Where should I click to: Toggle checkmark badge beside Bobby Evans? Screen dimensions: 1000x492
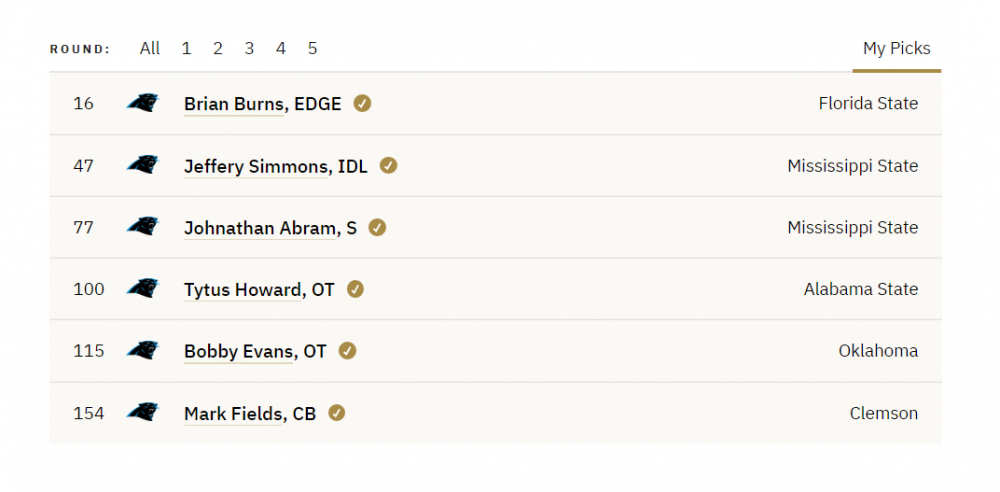[x=348, y=351]
